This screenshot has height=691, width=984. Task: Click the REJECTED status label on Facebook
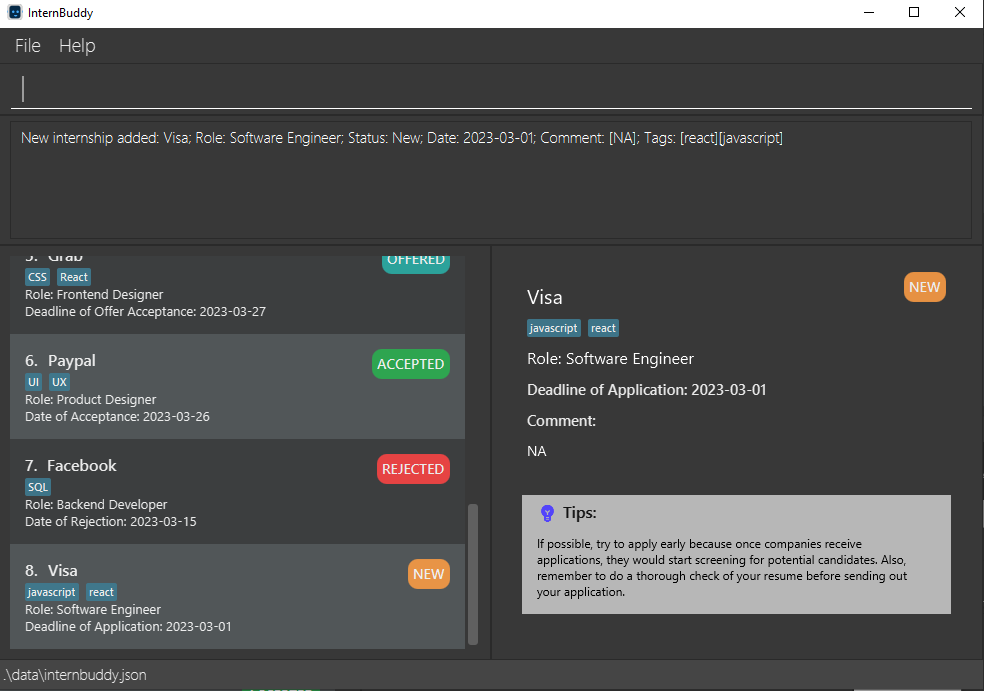(413, 469)
